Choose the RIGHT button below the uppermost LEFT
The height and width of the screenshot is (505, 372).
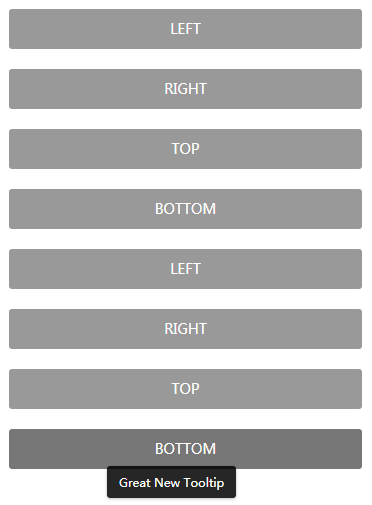point(185,89)
